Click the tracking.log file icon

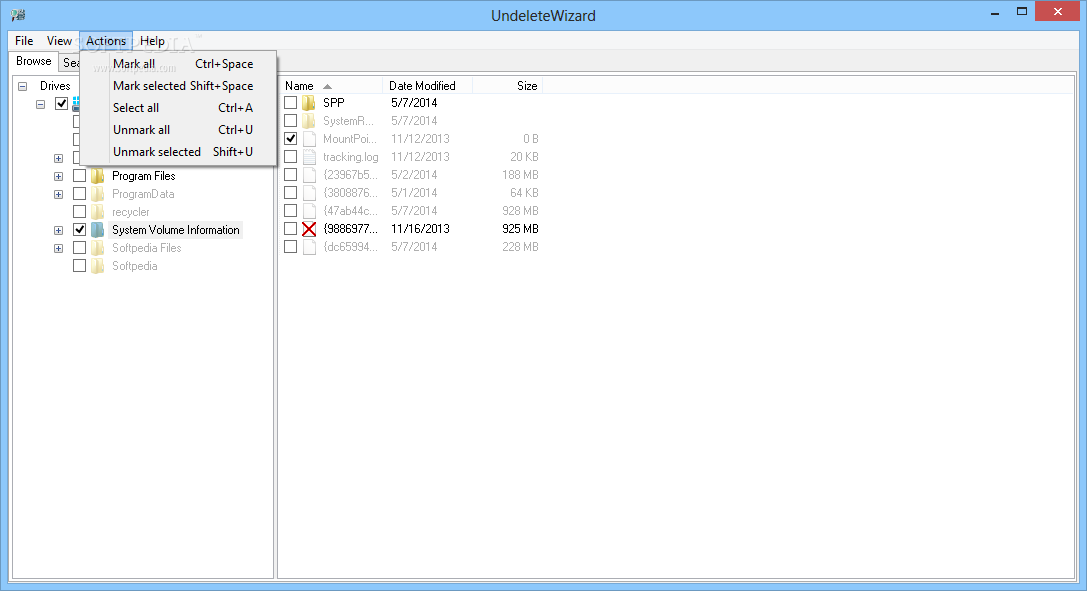[x=309, y=157]
